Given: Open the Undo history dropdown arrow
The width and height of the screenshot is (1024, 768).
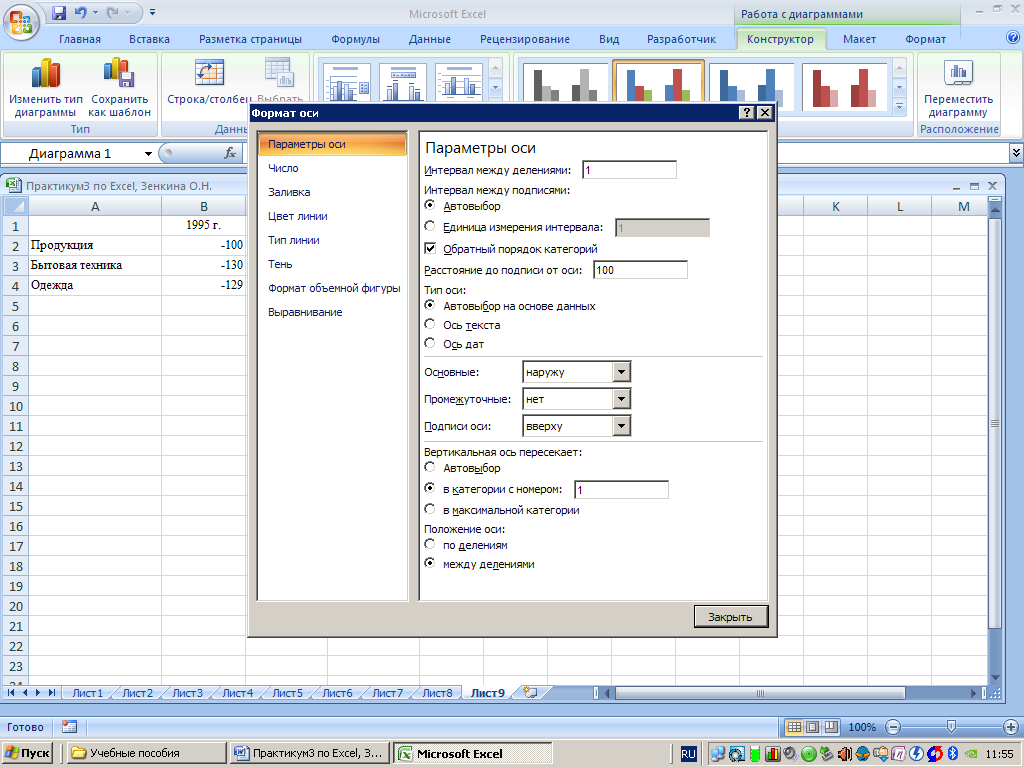Looking at the screenshot, I should (95, 12).
